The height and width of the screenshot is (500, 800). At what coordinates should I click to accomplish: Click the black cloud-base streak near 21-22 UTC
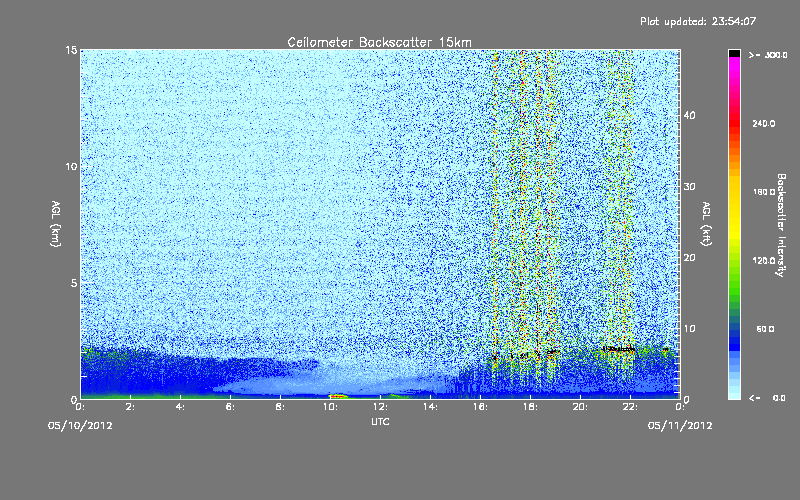(x=618, y=349)
